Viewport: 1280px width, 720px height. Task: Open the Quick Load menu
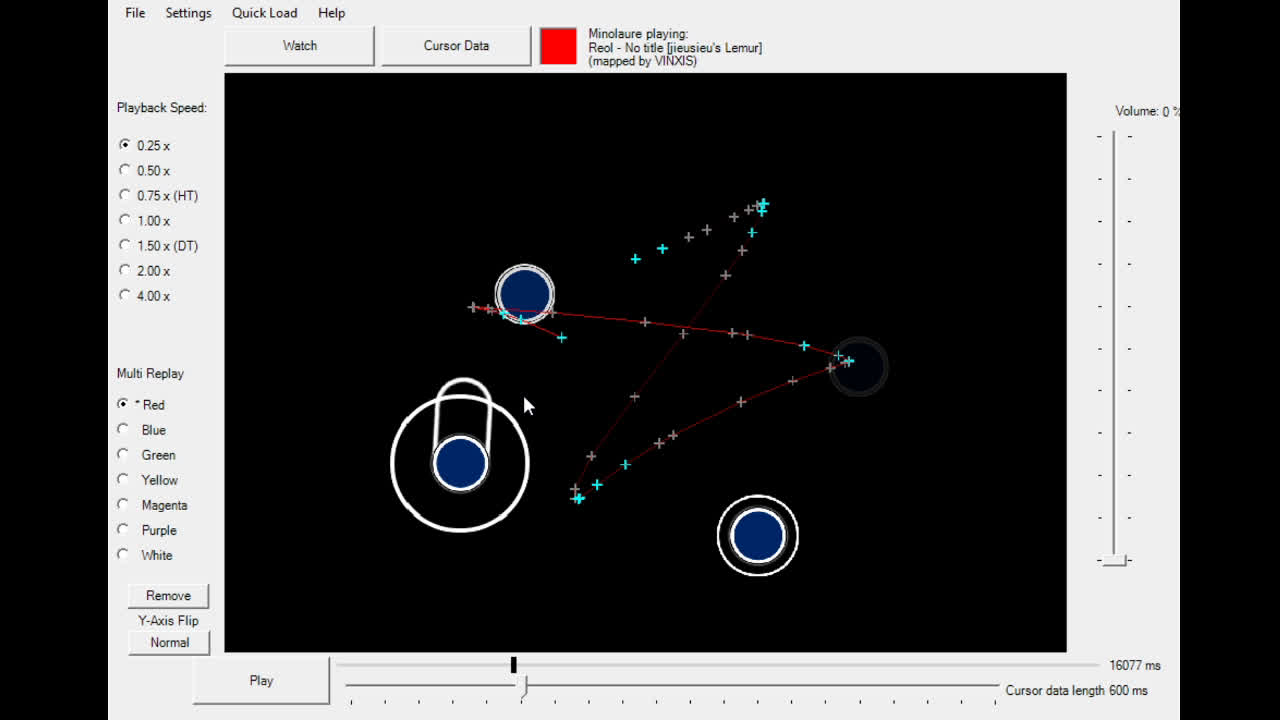coord(264,13)
